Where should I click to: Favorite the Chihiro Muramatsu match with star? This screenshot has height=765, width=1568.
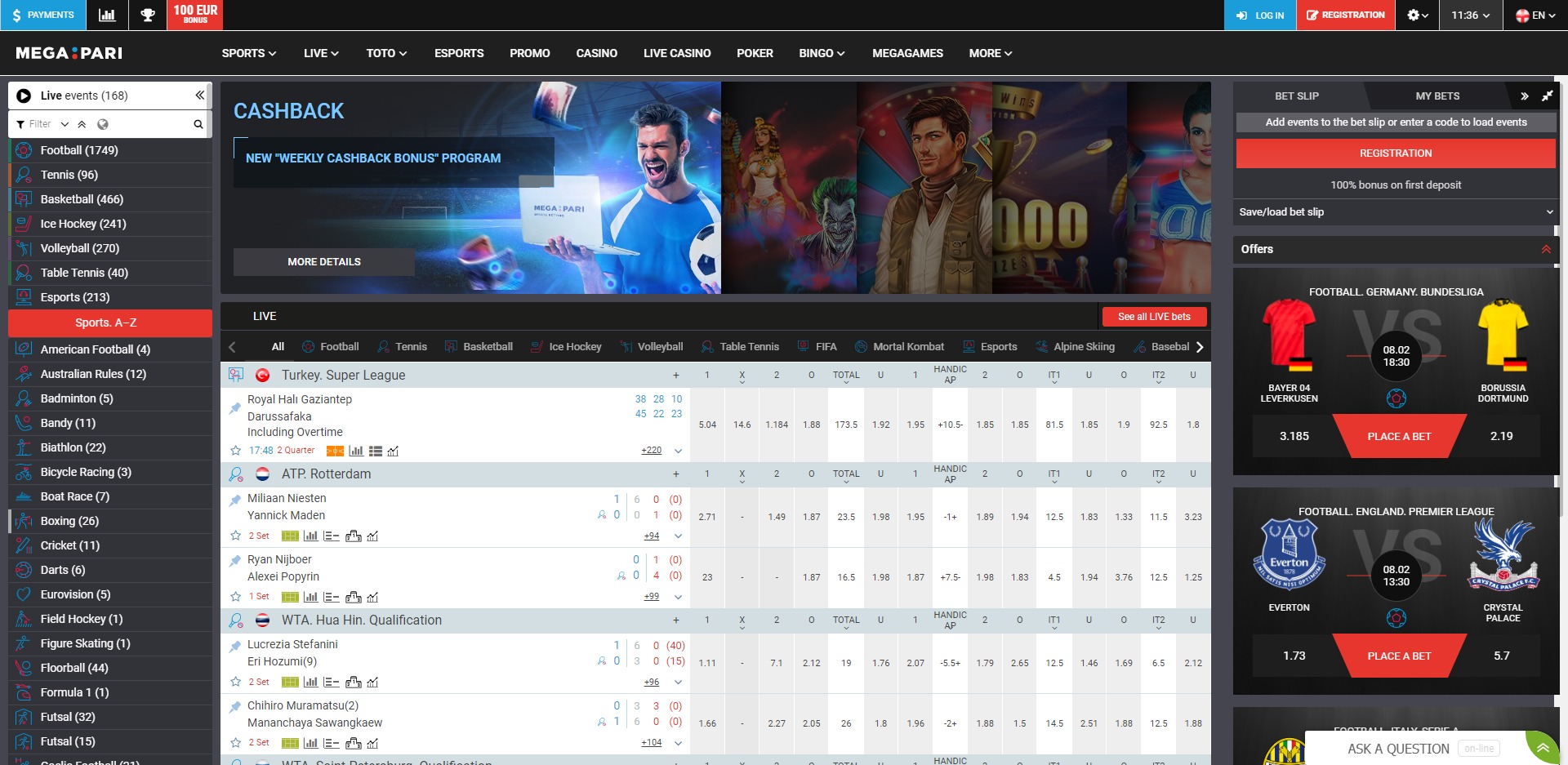coord(236,743)
